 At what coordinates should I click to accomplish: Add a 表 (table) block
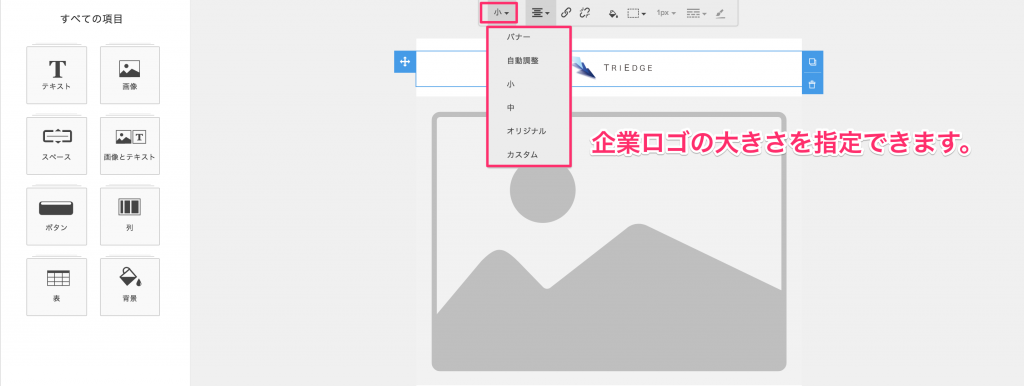coord(57,287)
